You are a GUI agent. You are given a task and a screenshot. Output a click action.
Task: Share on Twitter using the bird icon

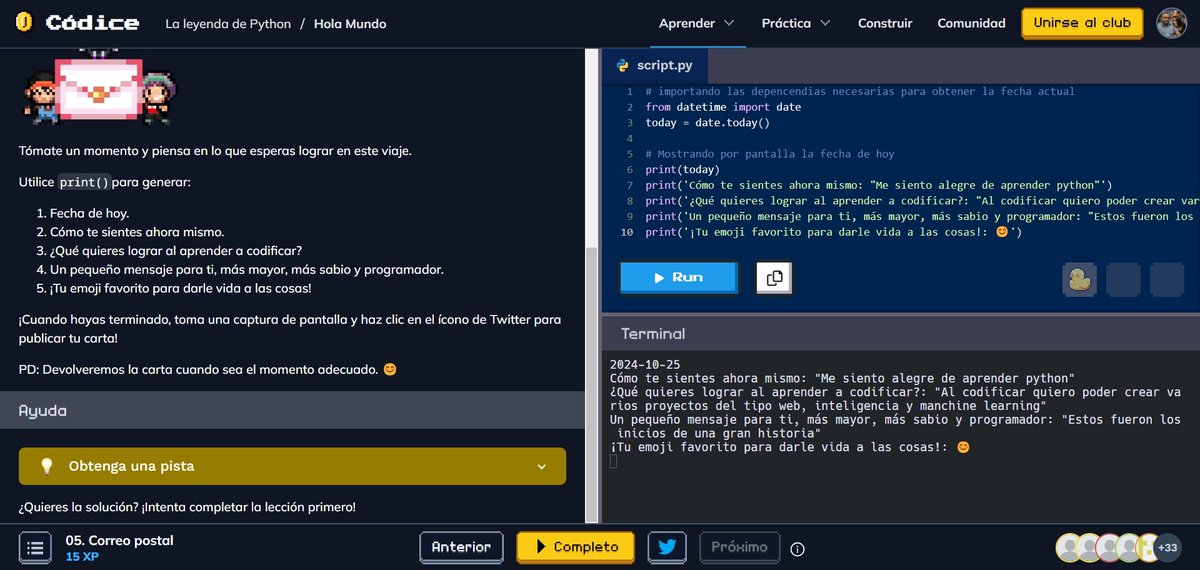point(667,547)
